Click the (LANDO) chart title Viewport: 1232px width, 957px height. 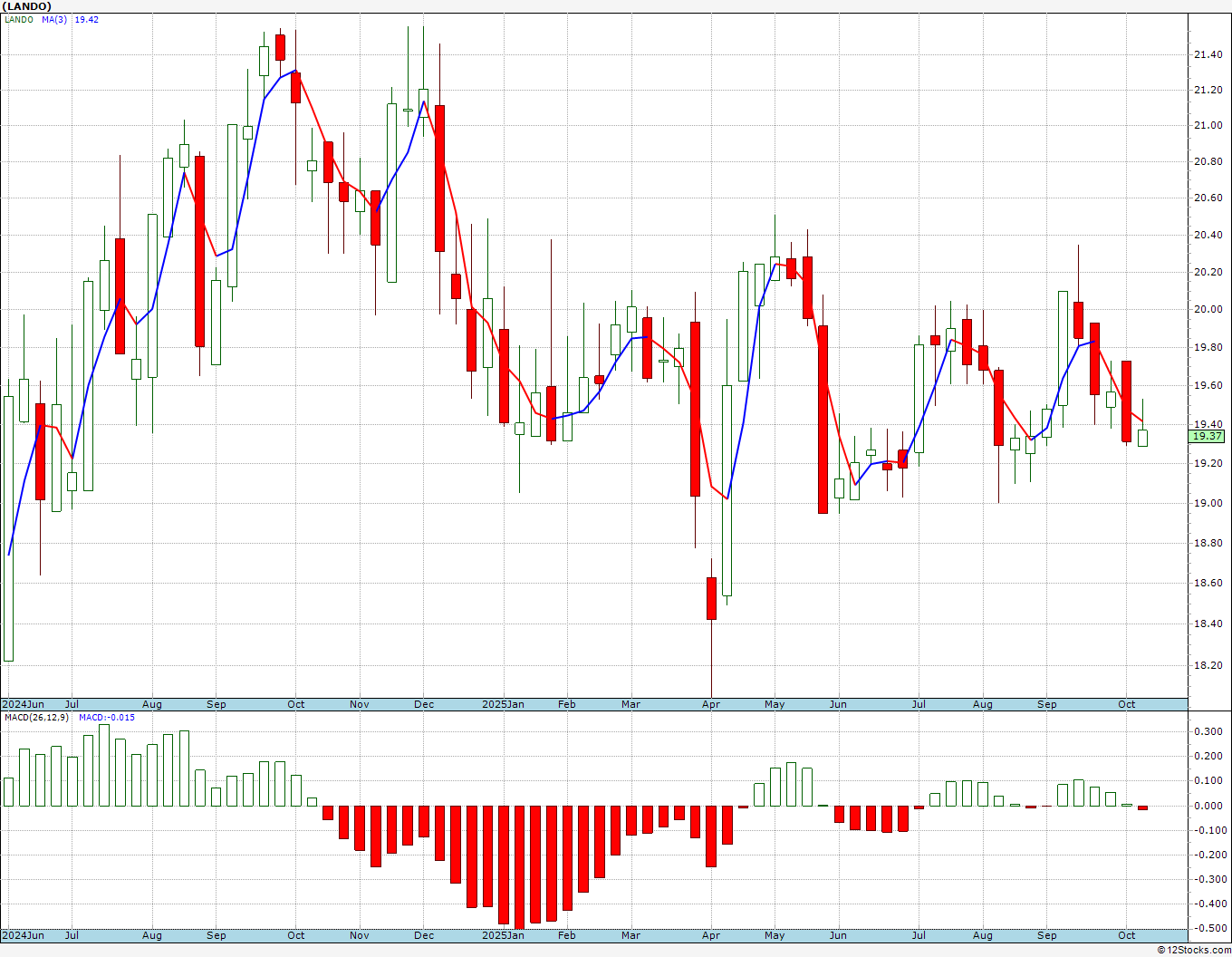(x=26, y=6)
